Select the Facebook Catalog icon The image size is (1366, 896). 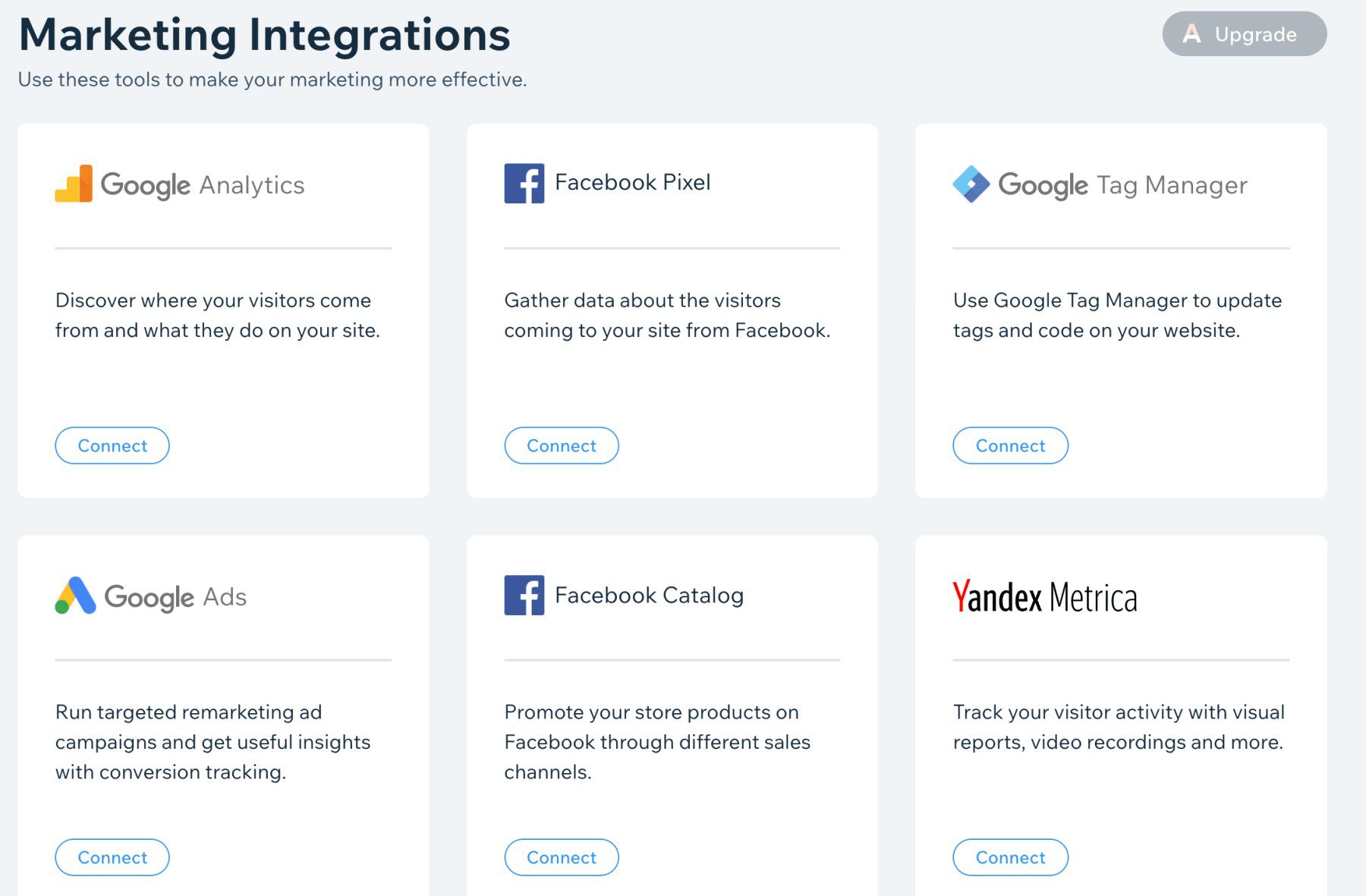(x=524, y=596)
